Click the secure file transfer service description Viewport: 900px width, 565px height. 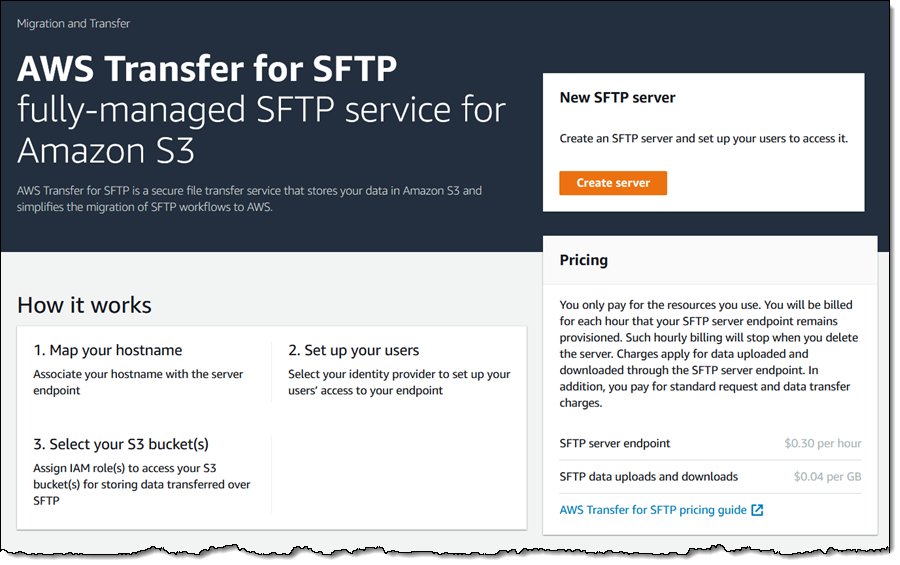(249, 199)
